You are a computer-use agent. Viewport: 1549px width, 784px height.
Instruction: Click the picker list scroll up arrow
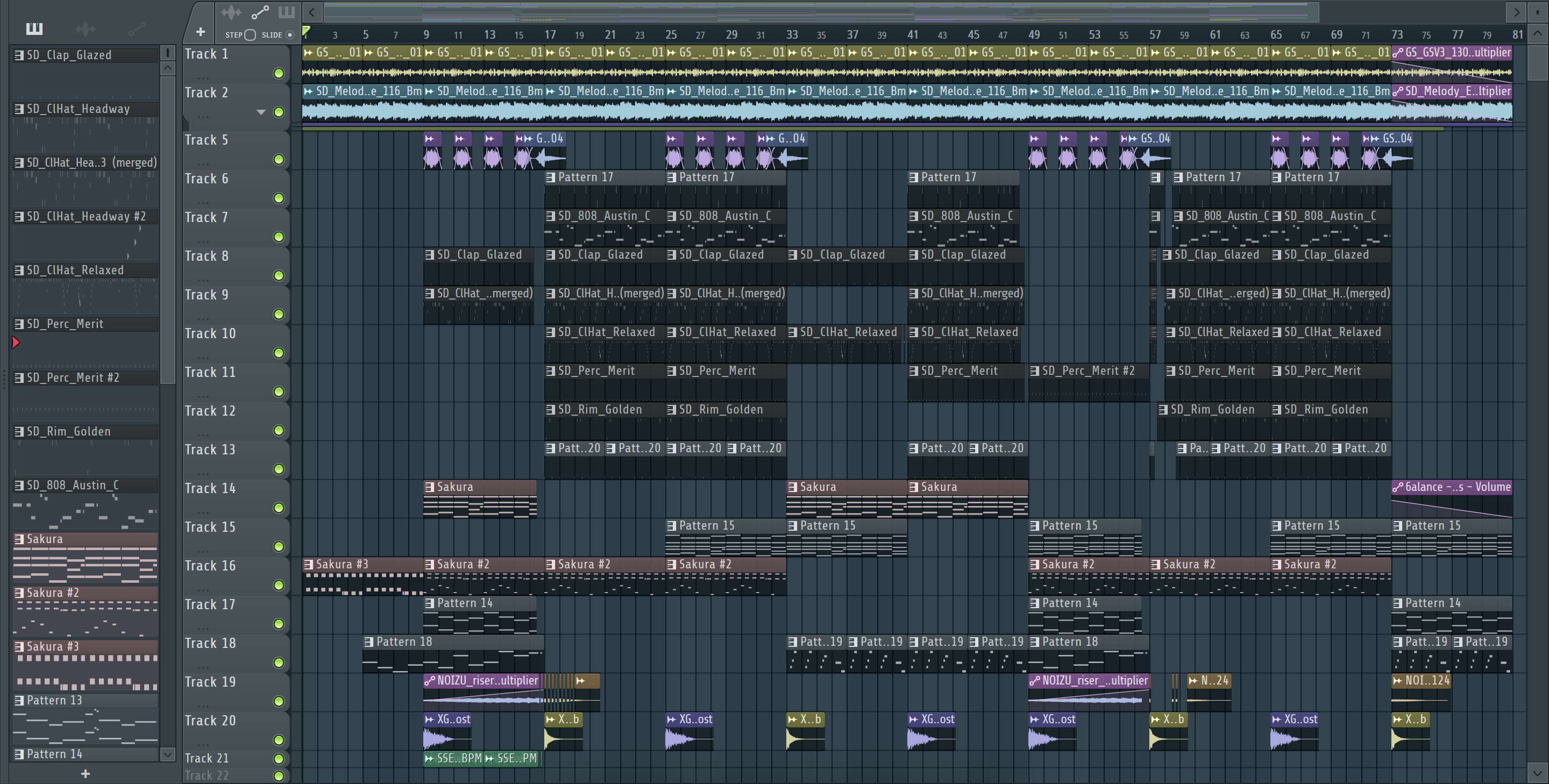pos(168,68)
